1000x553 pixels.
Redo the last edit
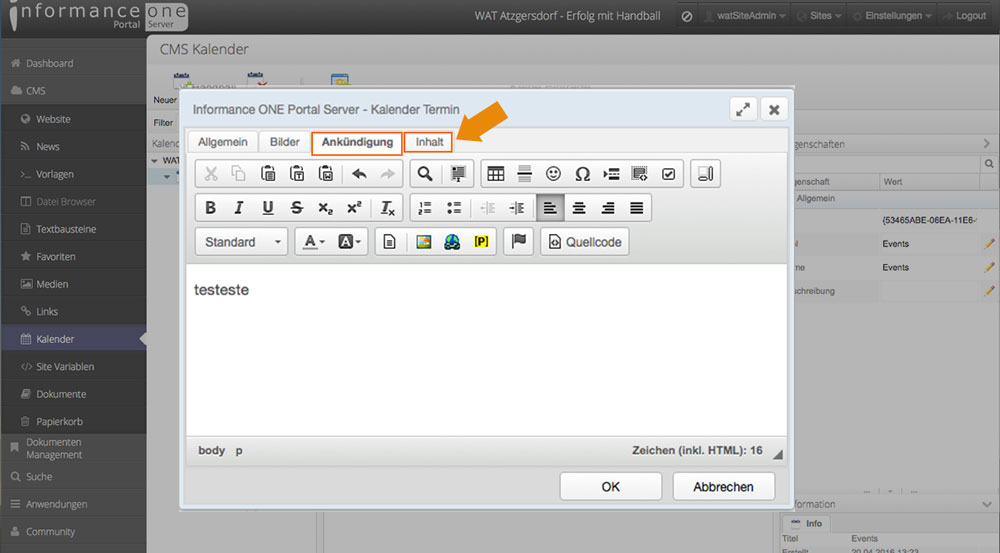click(x=387, y=173)
